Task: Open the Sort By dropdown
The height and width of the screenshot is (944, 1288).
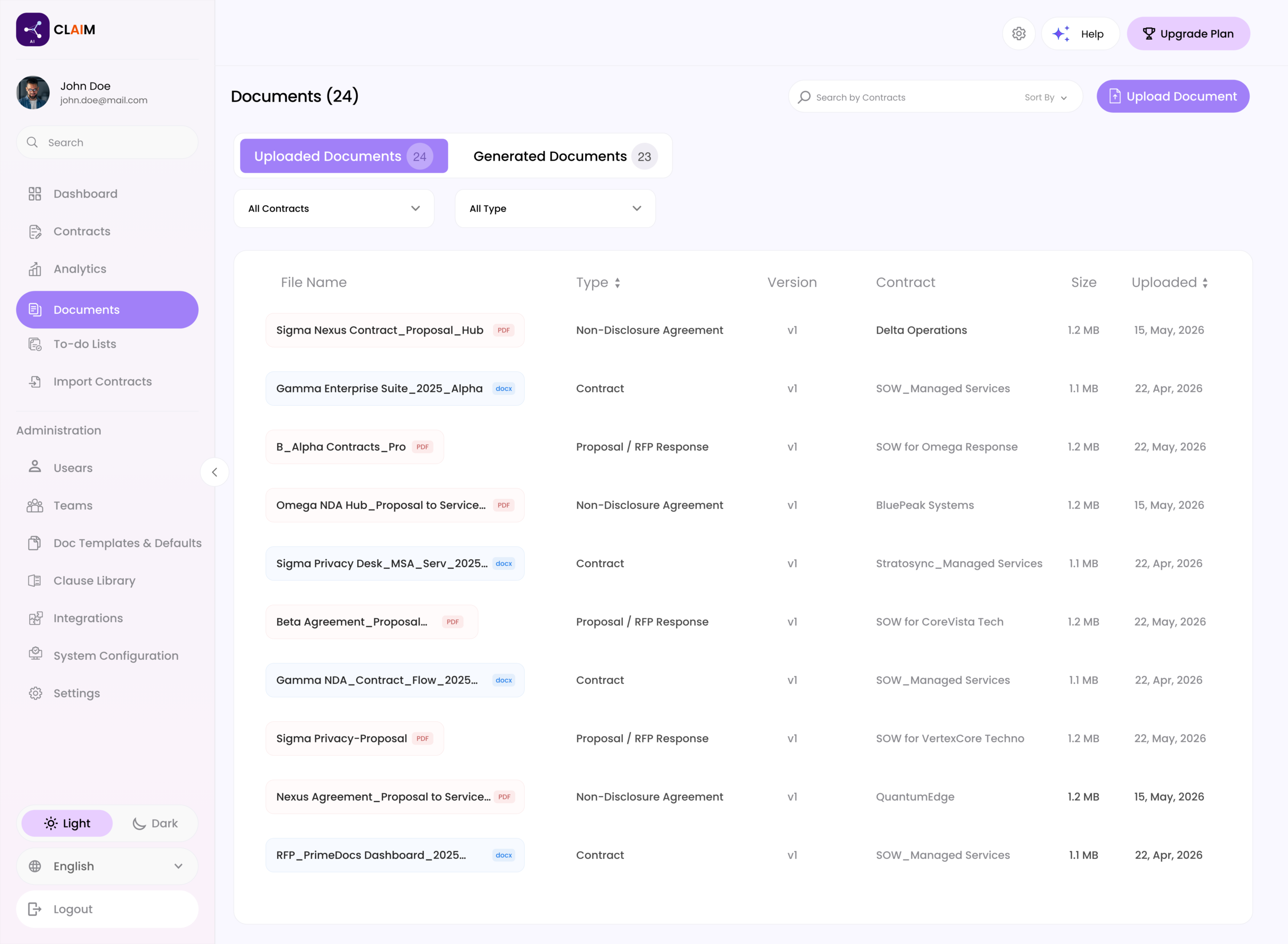Action: click(1045, 98)
